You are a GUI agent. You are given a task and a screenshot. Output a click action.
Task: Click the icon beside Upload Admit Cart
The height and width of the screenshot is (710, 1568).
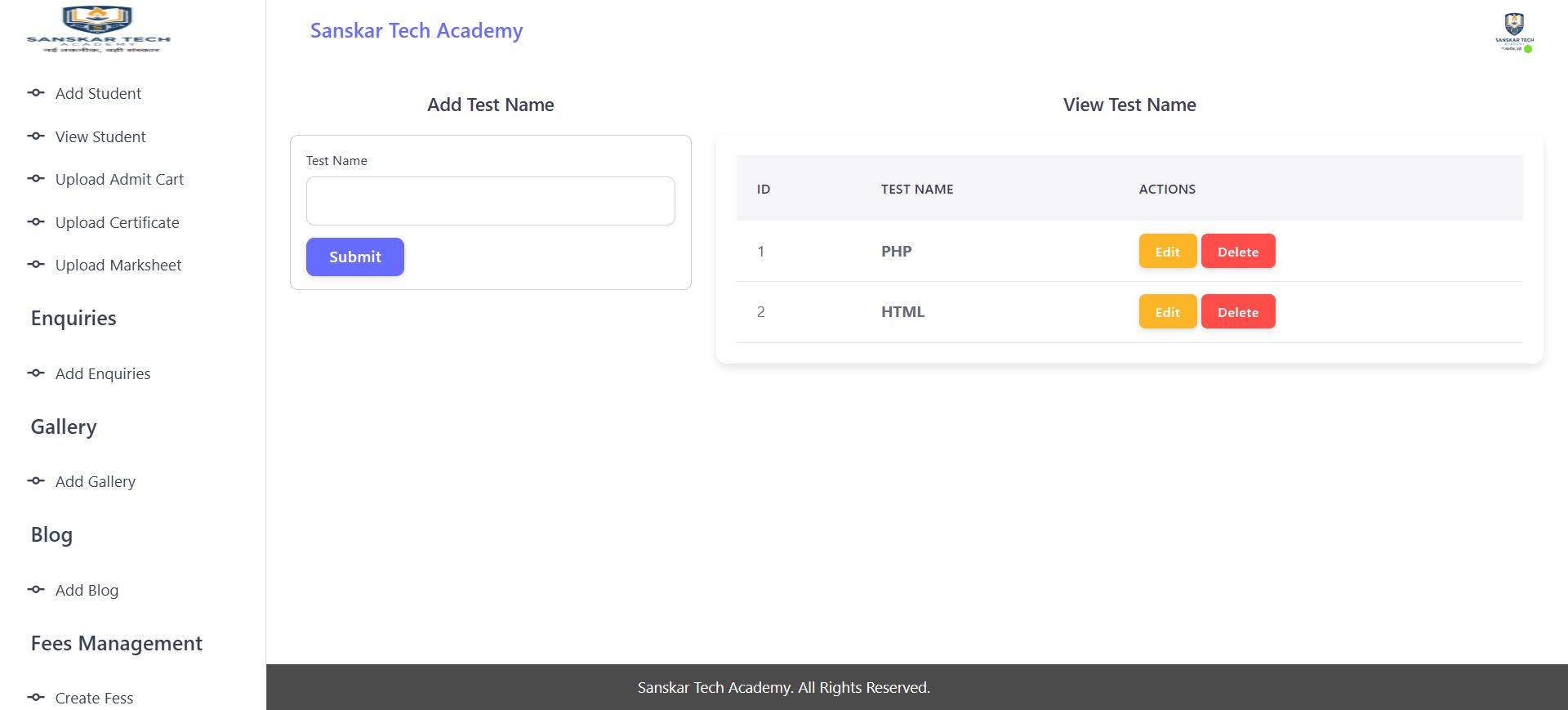(x=36, y=179)
